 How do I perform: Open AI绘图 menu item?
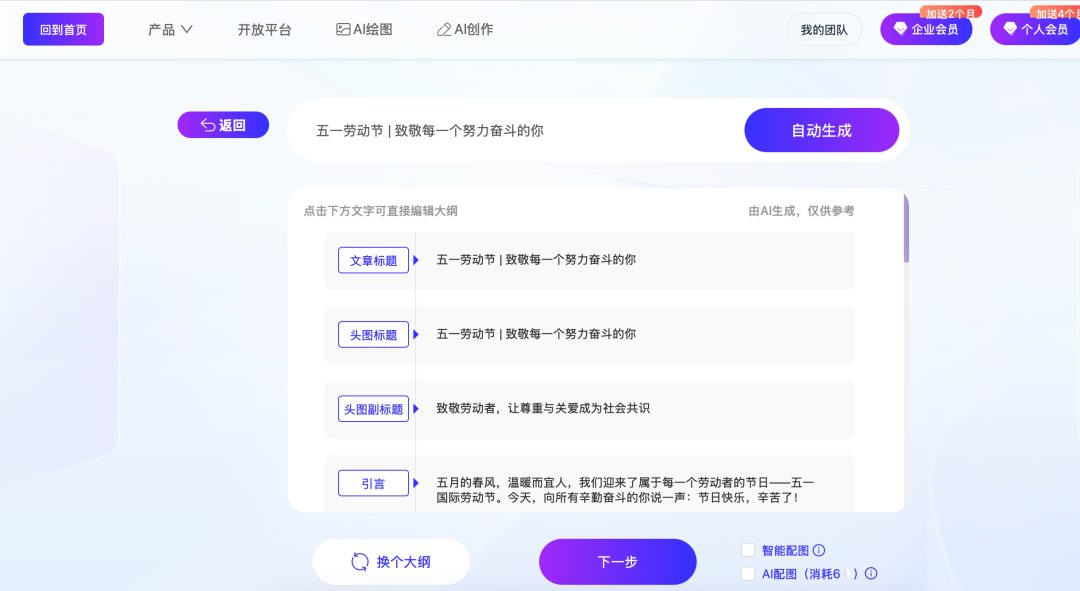click(364, 30)
